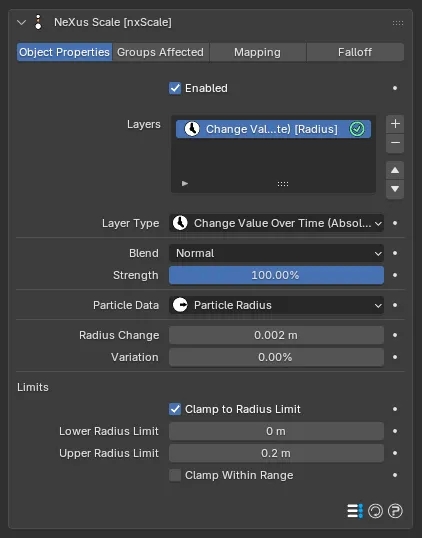This screenshot has height=538, width=422.
Task: Animate the Upper Radius Limit dot
Action: [x=395, y=453]
